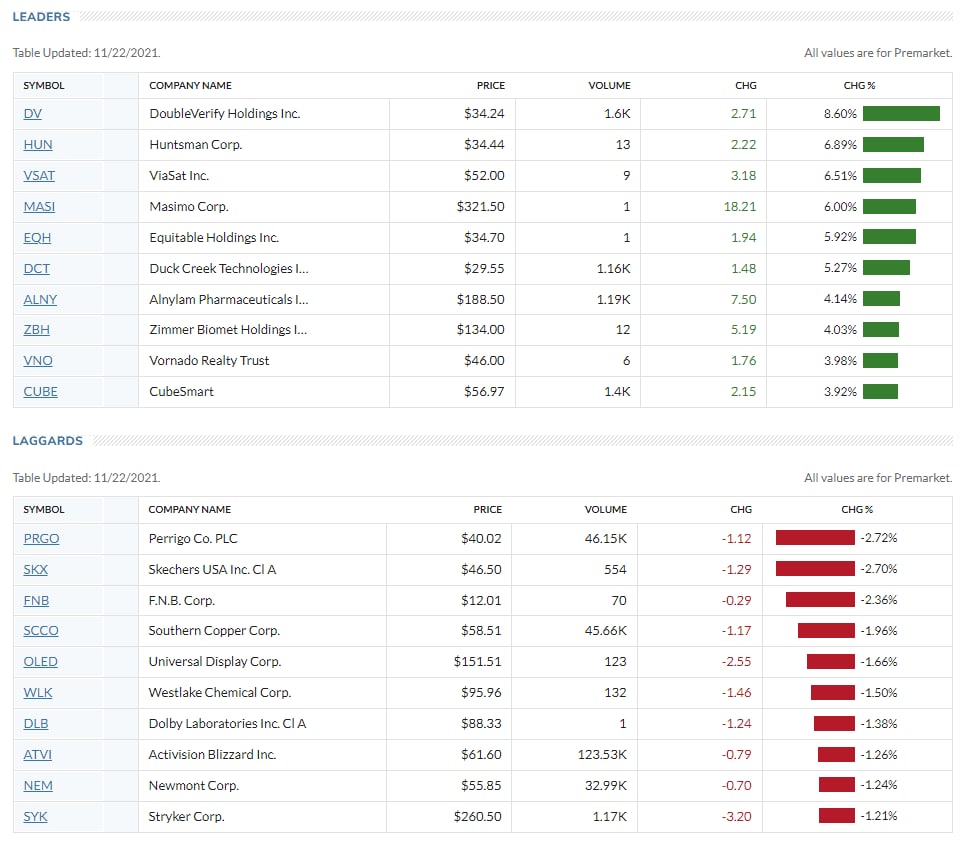Click the Laggards CHG column header
Viewport: 967px width, 841px height.
(741, 509)
